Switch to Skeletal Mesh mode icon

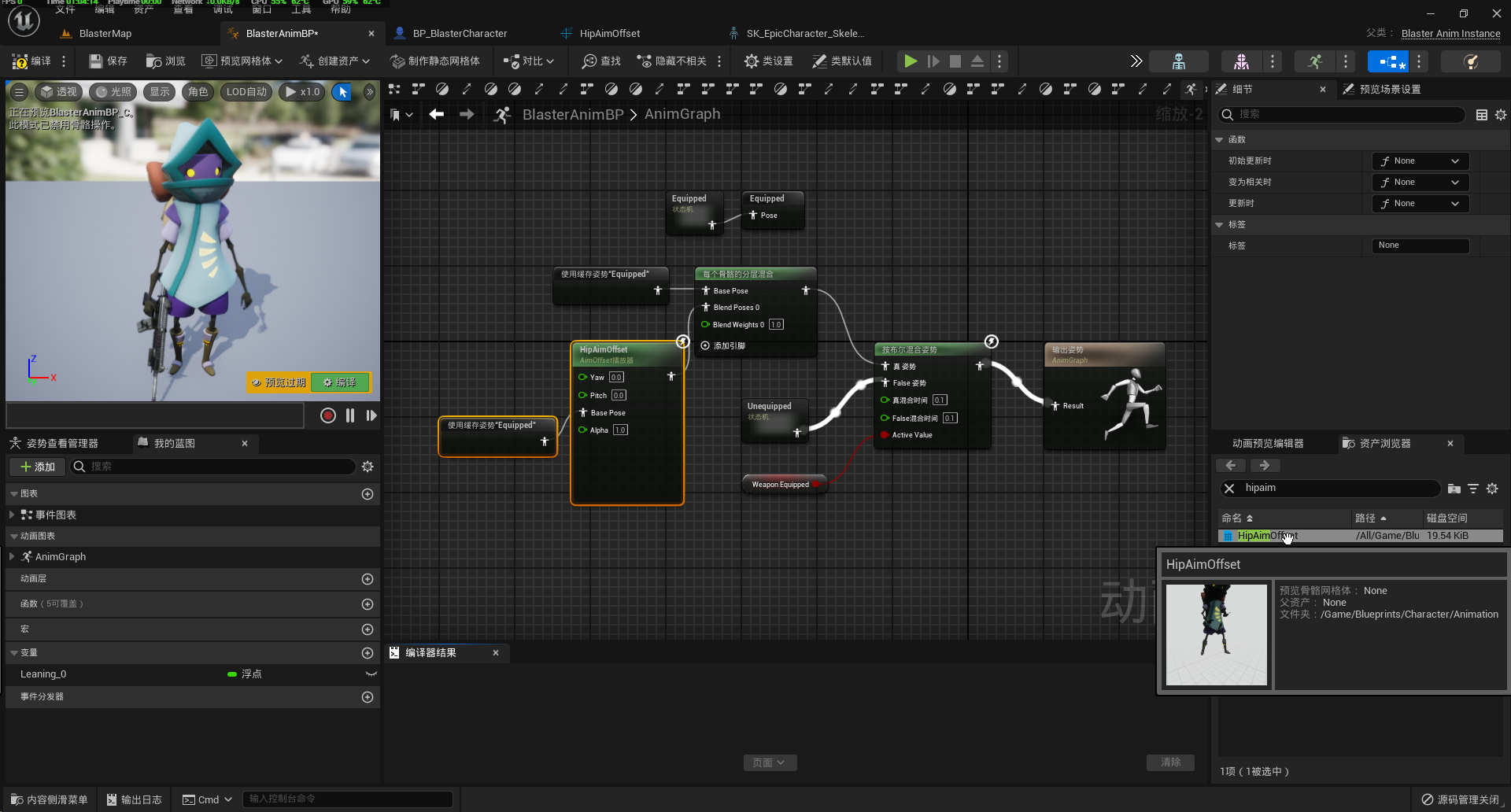(1241, 61)
